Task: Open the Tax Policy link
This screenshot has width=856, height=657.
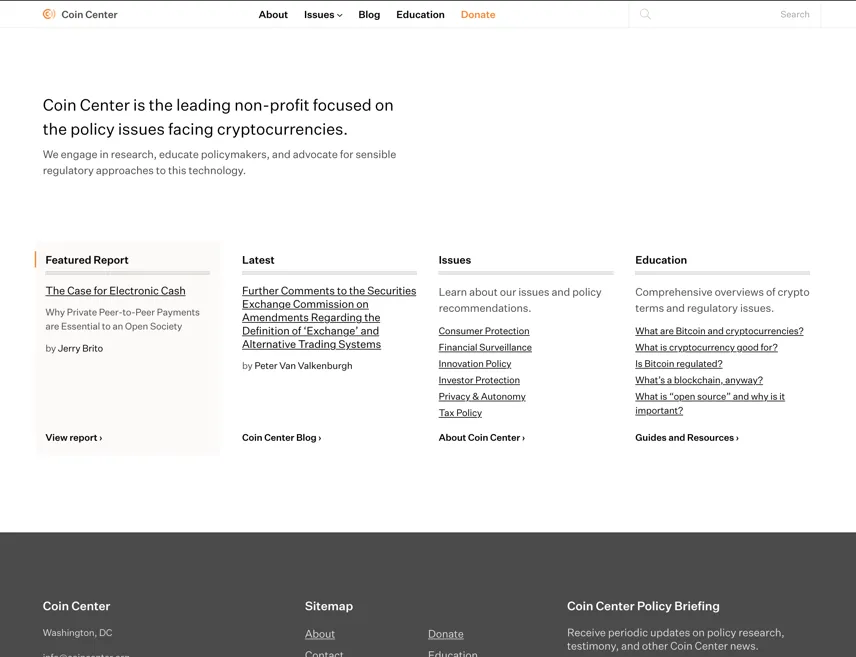Action: point(460,413)
